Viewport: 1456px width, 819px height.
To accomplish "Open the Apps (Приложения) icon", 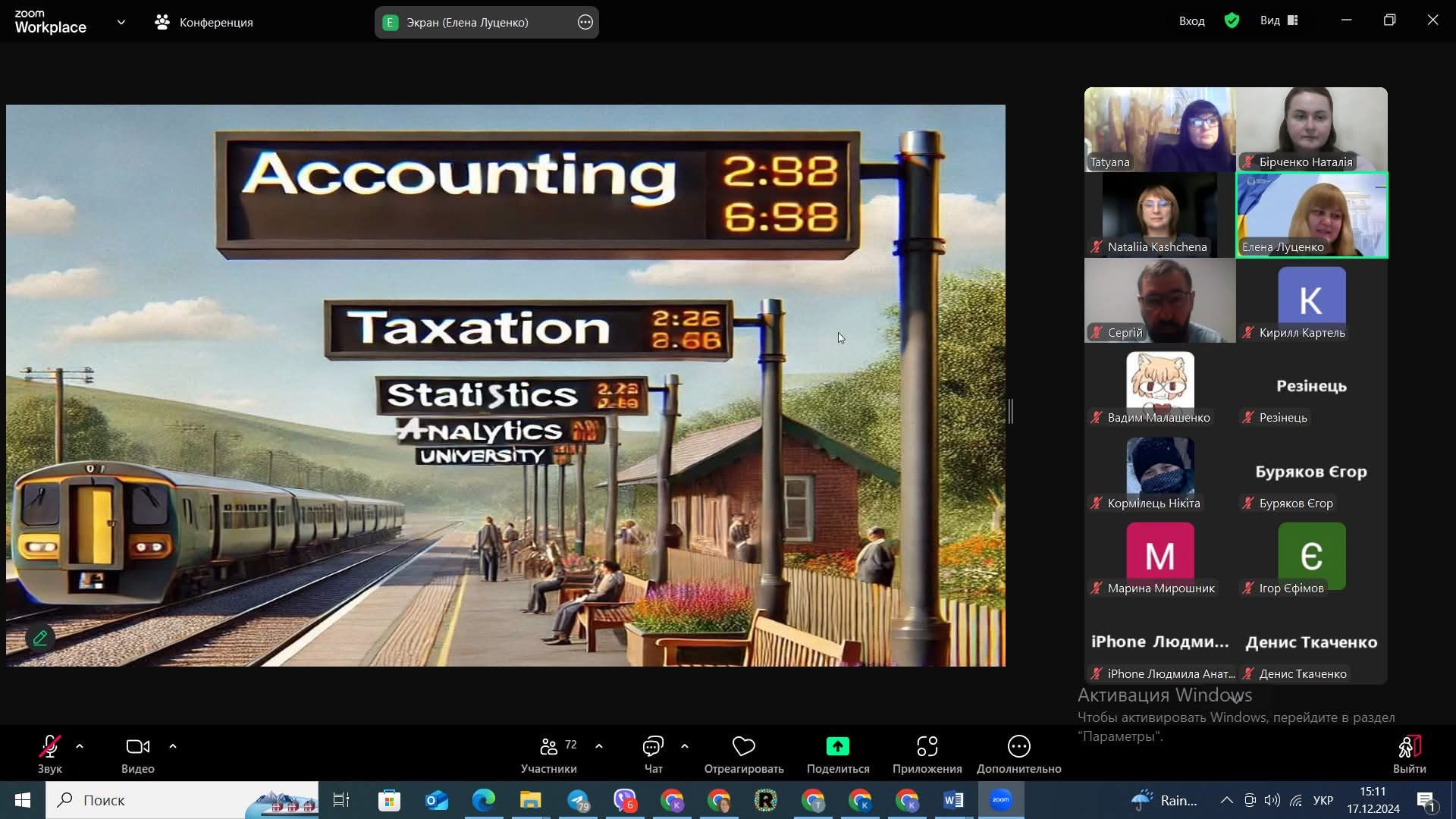I will (927, 747).
